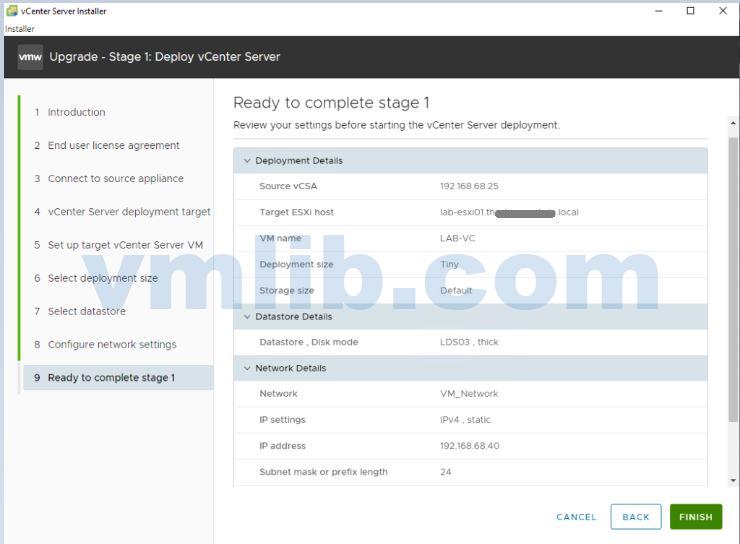Select Source vCSA value 192.168.68.25
This screenshot has height=544, width=740.
point(469,186)
